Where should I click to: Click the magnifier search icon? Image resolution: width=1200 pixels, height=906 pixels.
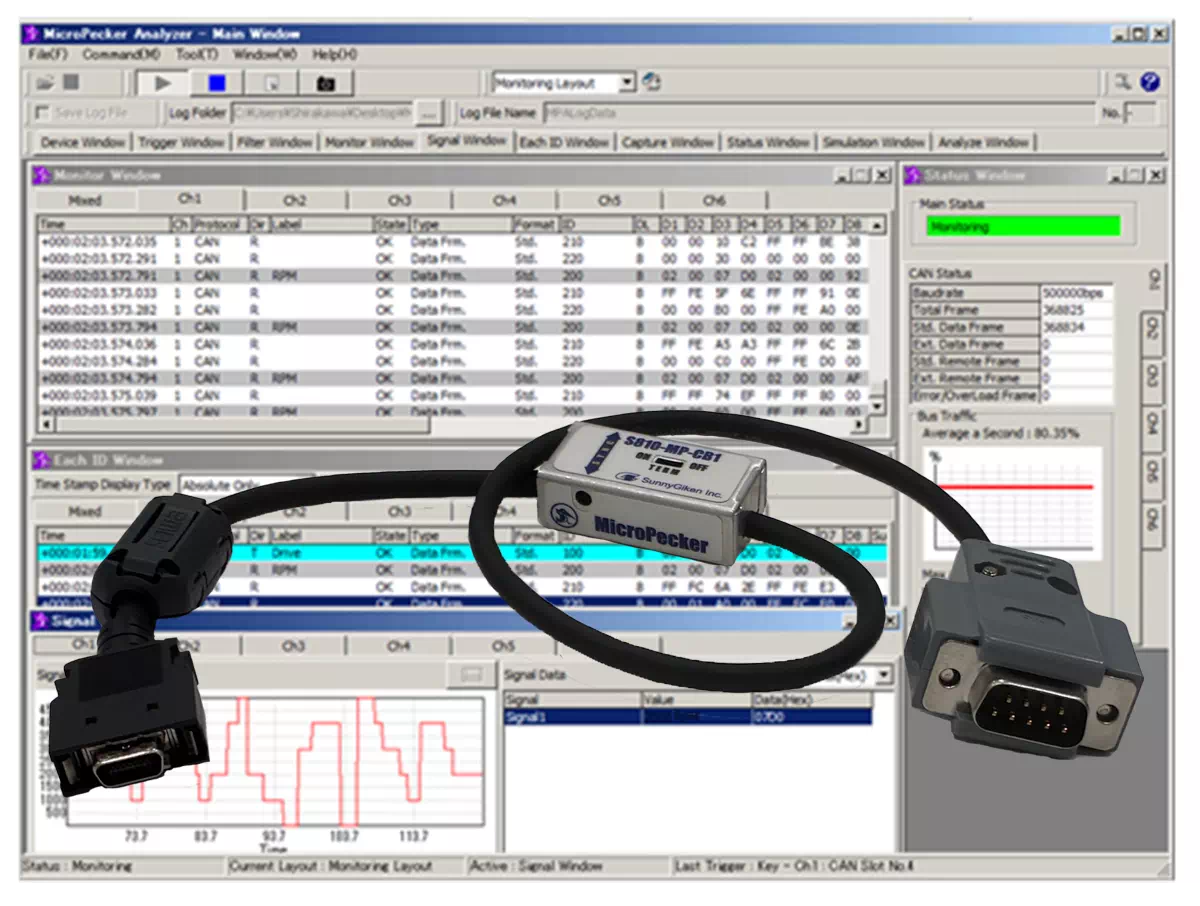click(x=1123, y=83)
